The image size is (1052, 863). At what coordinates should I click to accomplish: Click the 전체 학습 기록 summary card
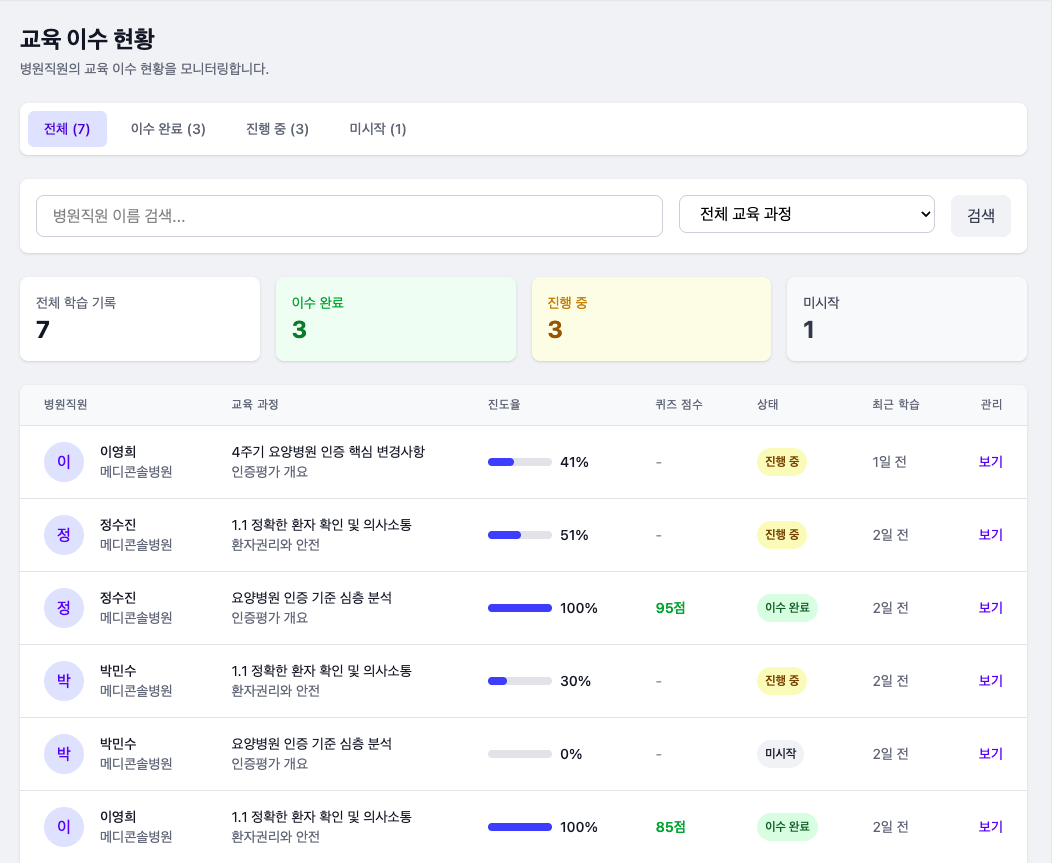click(x=140, y=319)
